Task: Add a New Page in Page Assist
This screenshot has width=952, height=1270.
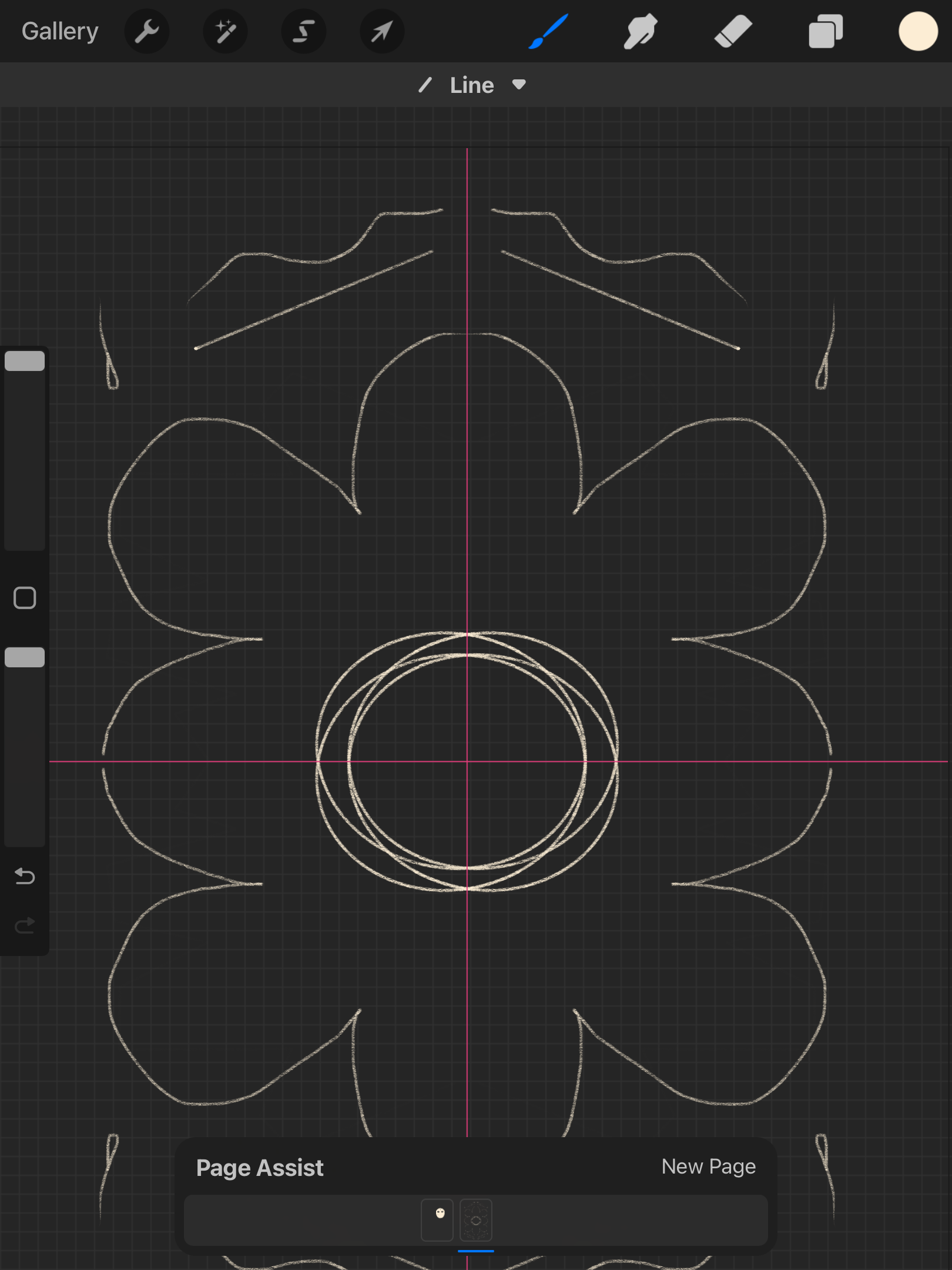Action: coord(708,1167)
